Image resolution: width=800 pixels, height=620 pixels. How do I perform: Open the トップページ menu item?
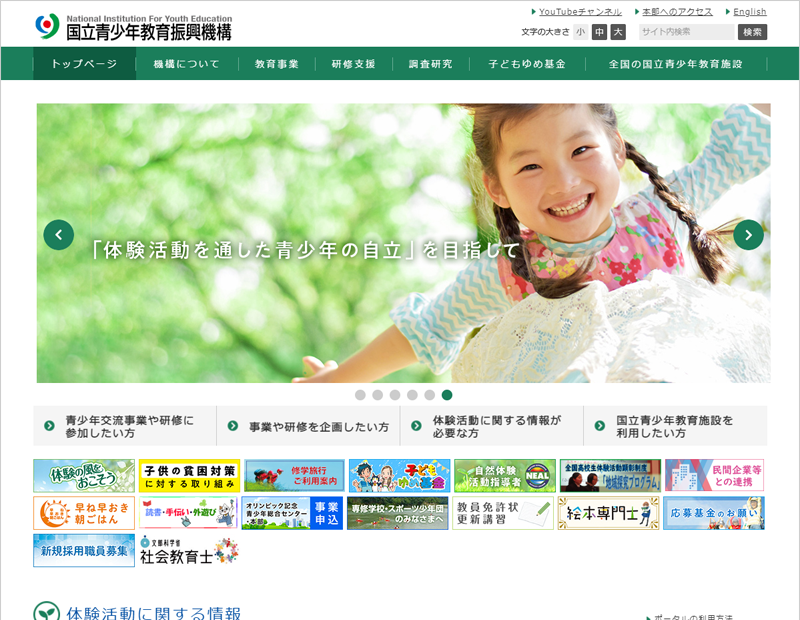84,64
